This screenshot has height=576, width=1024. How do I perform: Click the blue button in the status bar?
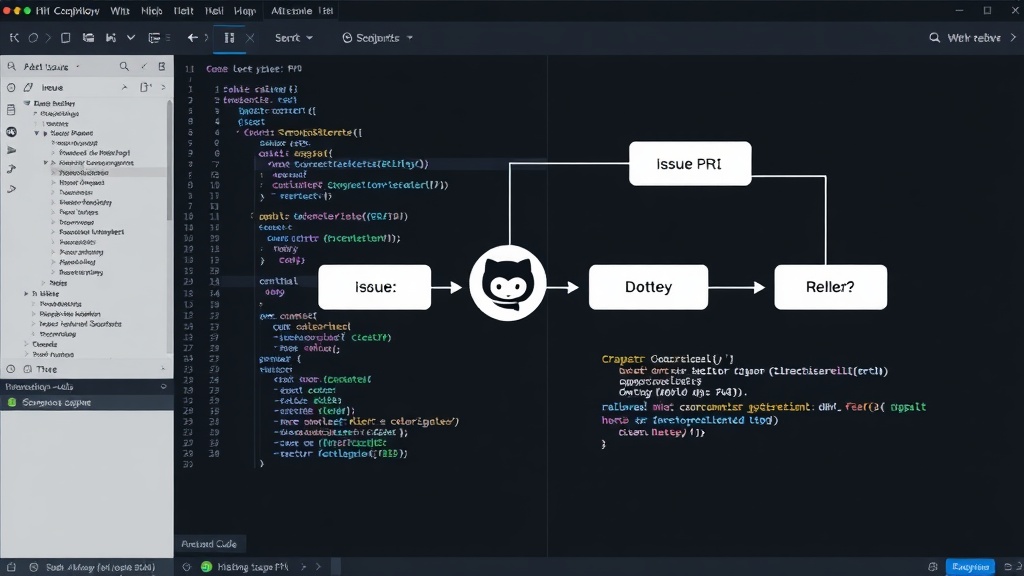[970, 567]
